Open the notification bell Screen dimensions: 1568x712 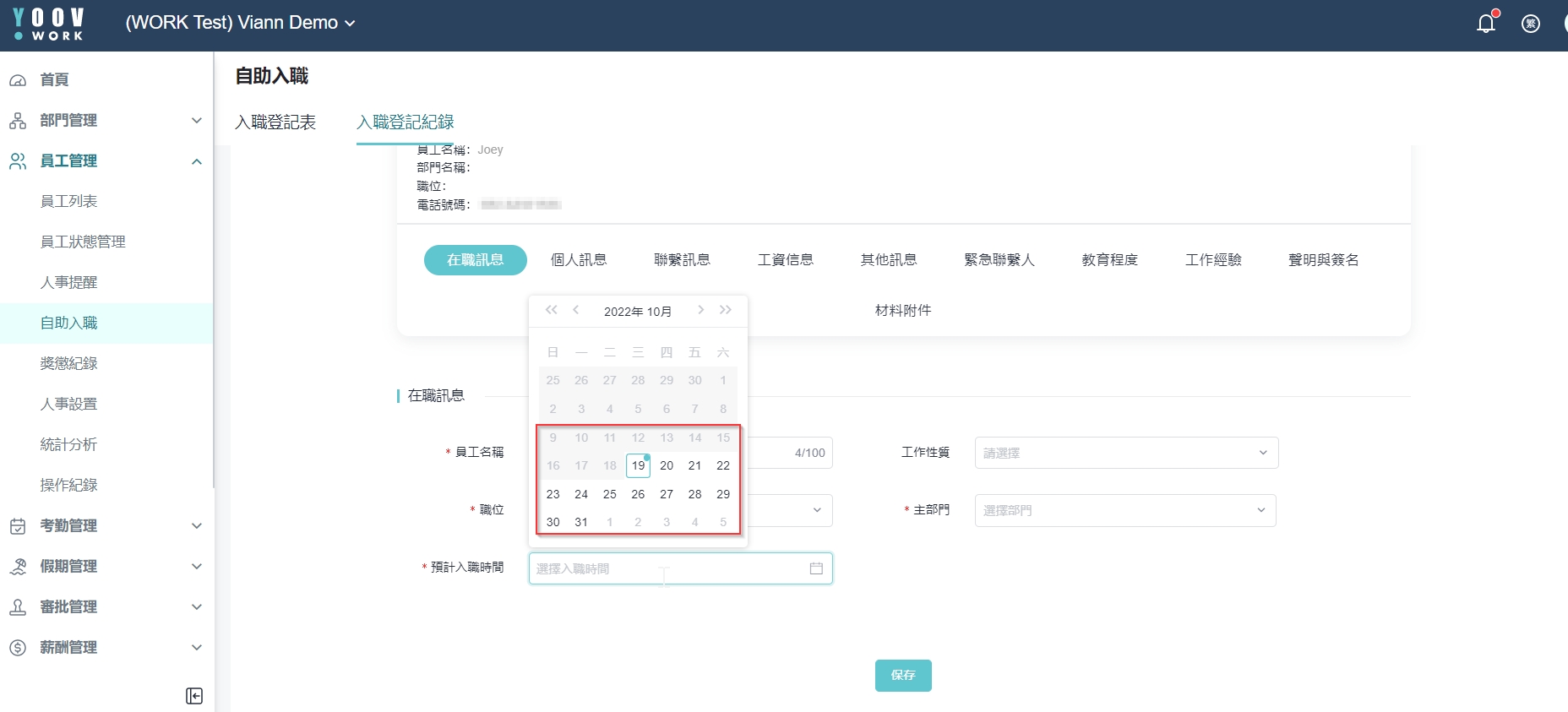(x=1485, y=23)
